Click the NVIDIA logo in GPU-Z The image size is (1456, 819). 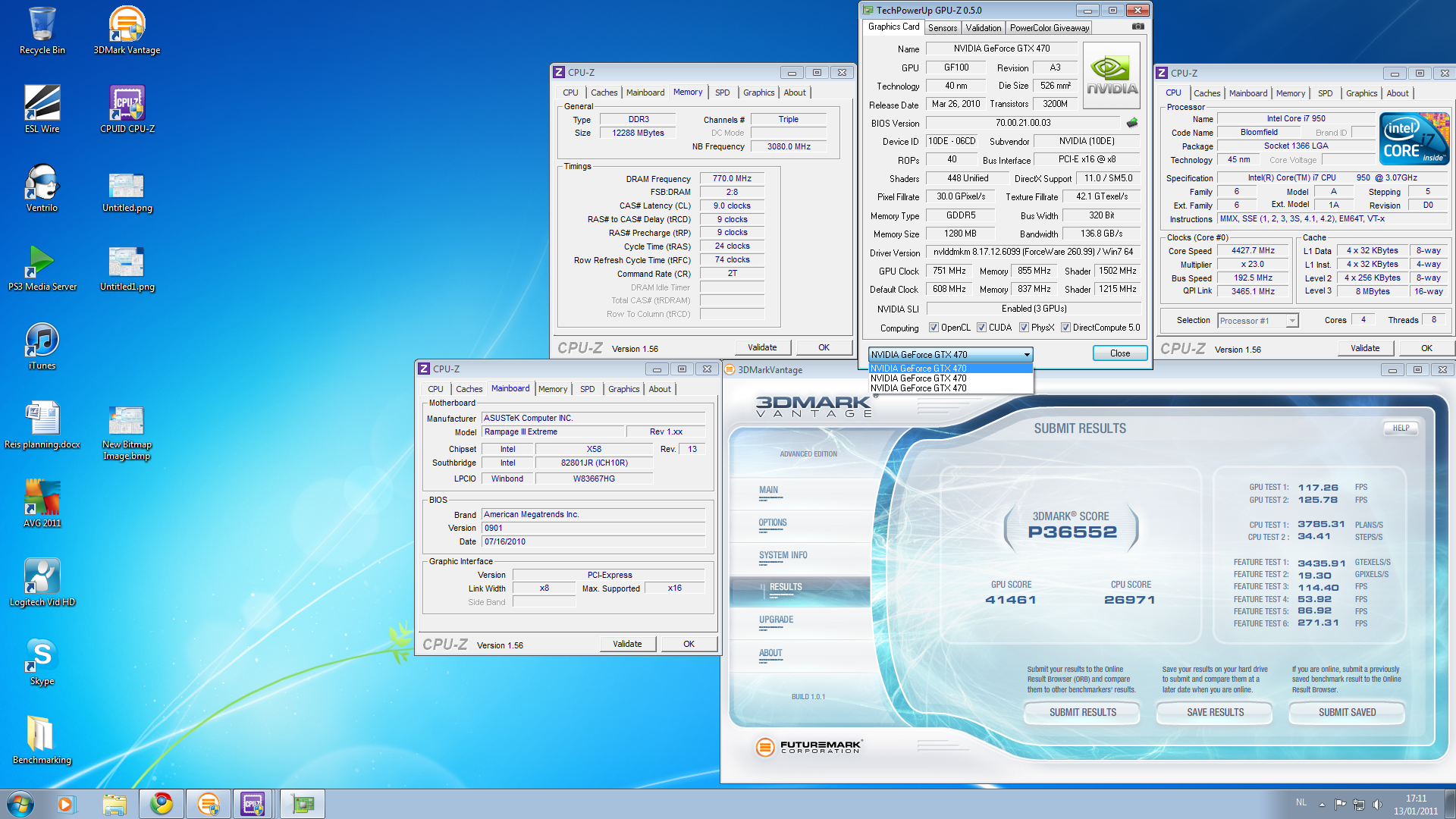click(x=1112, y=74)
